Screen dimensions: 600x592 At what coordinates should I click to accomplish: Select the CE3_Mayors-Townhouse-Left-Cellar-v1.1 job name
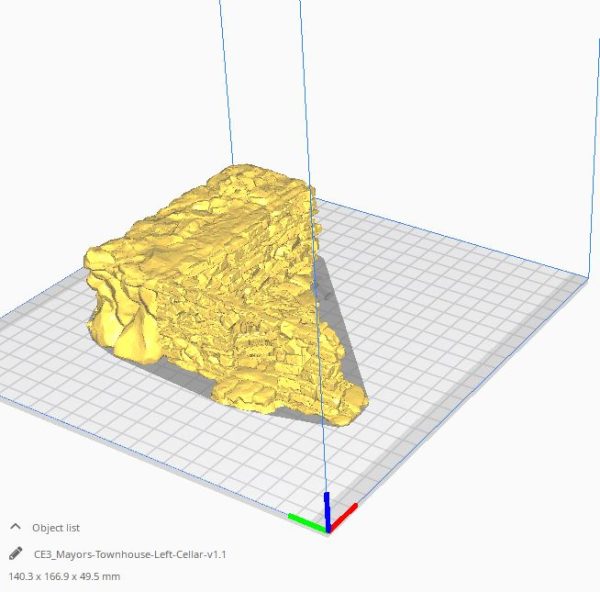pos(130,553)
